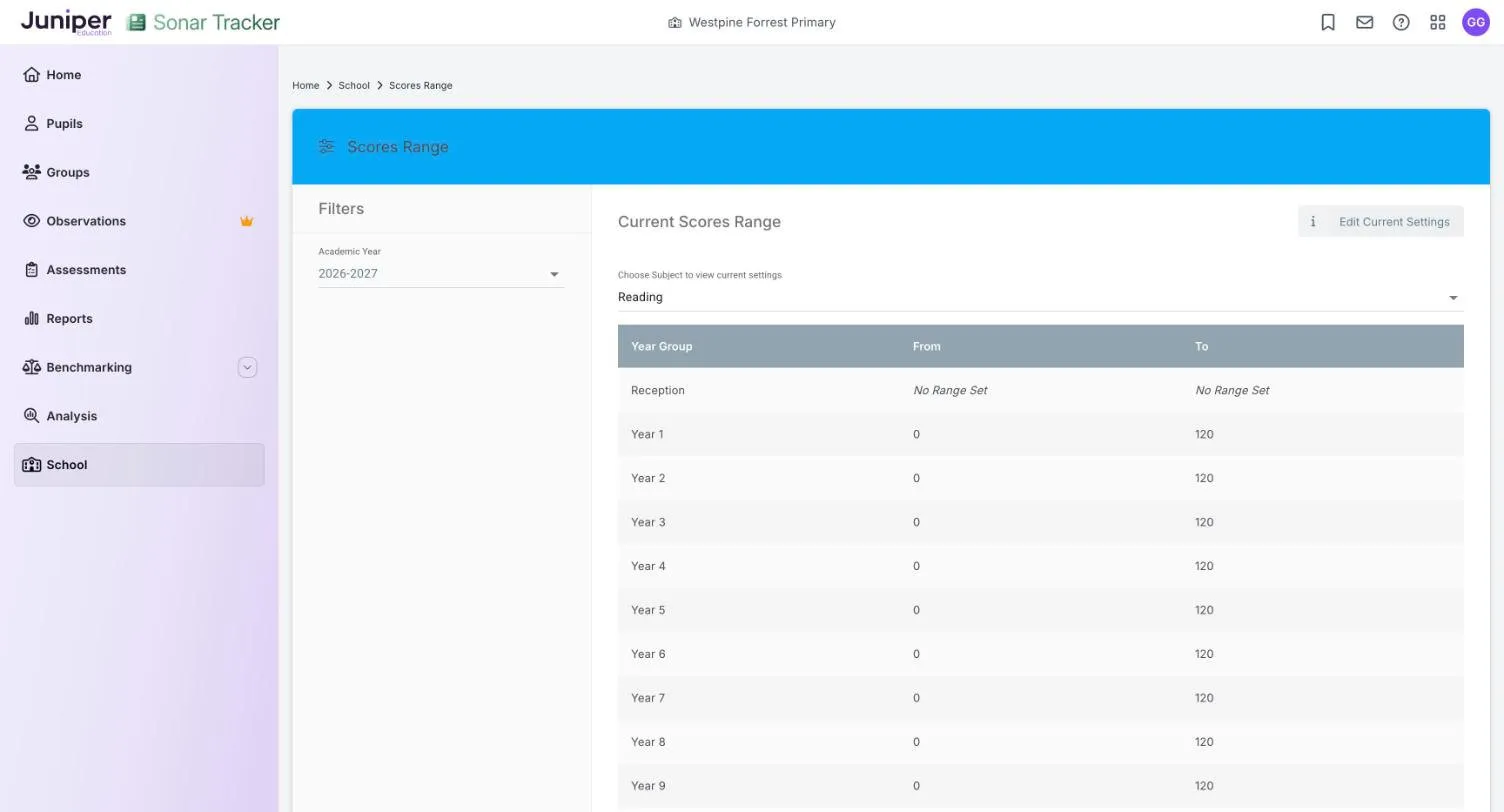Go to Analysis in the sidebar
This screenshot has height=812, width=1504.
coord(139,416)
